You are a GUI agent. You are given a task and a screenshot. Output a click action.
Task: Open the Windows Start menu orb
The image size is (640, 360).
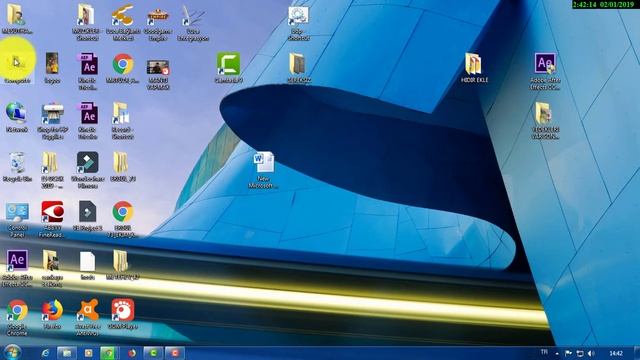coord(12,353)
